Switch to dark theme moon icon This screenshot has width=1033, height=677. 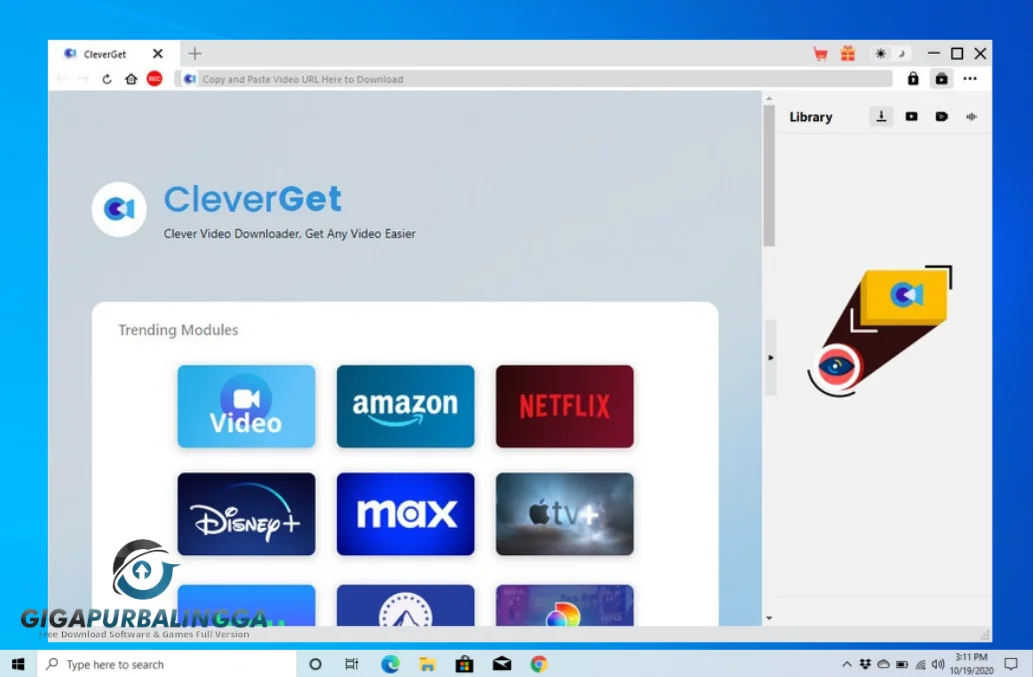pyautogui.click(x=901, y=53)
